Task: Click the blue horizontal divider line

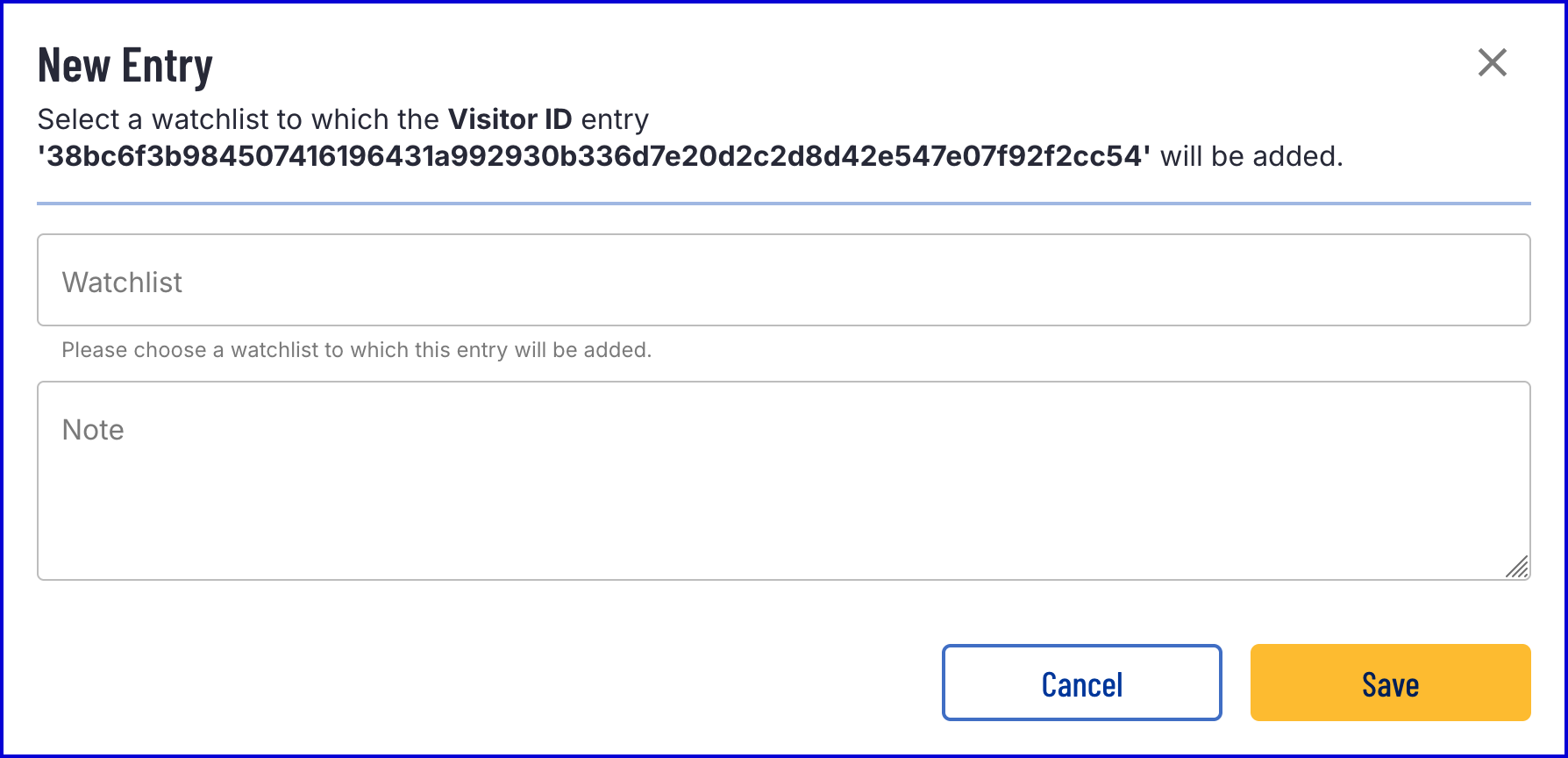Action: (x=783, y=204)
